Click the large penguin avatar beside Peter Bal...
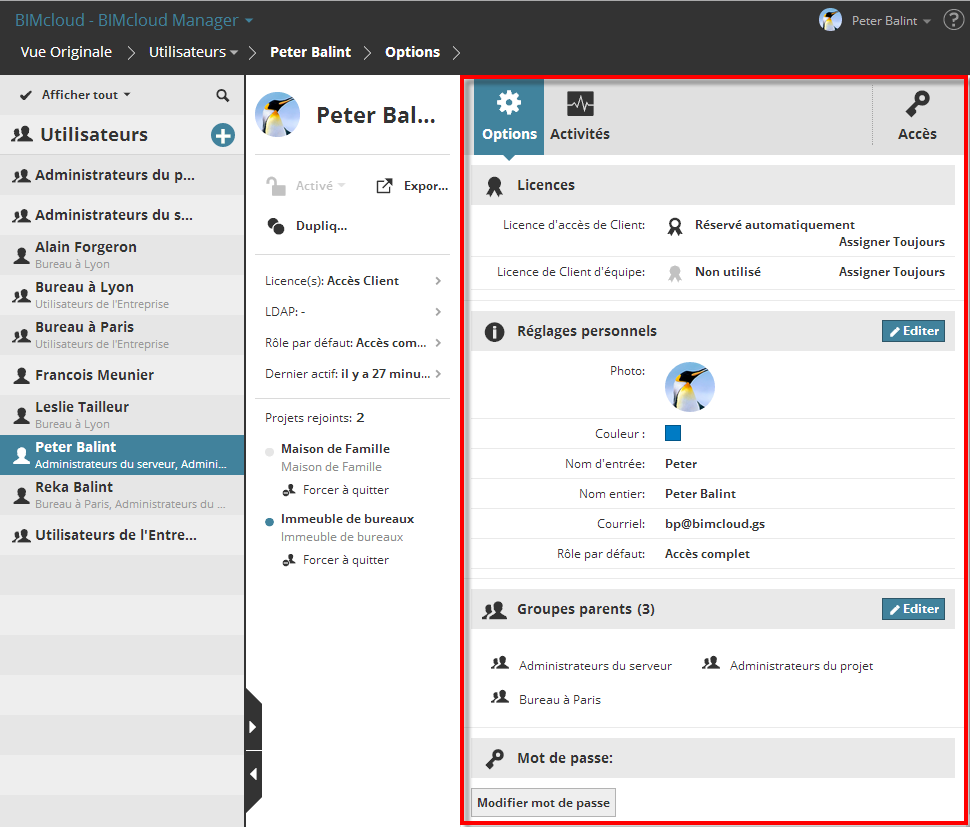 (278, 115)
